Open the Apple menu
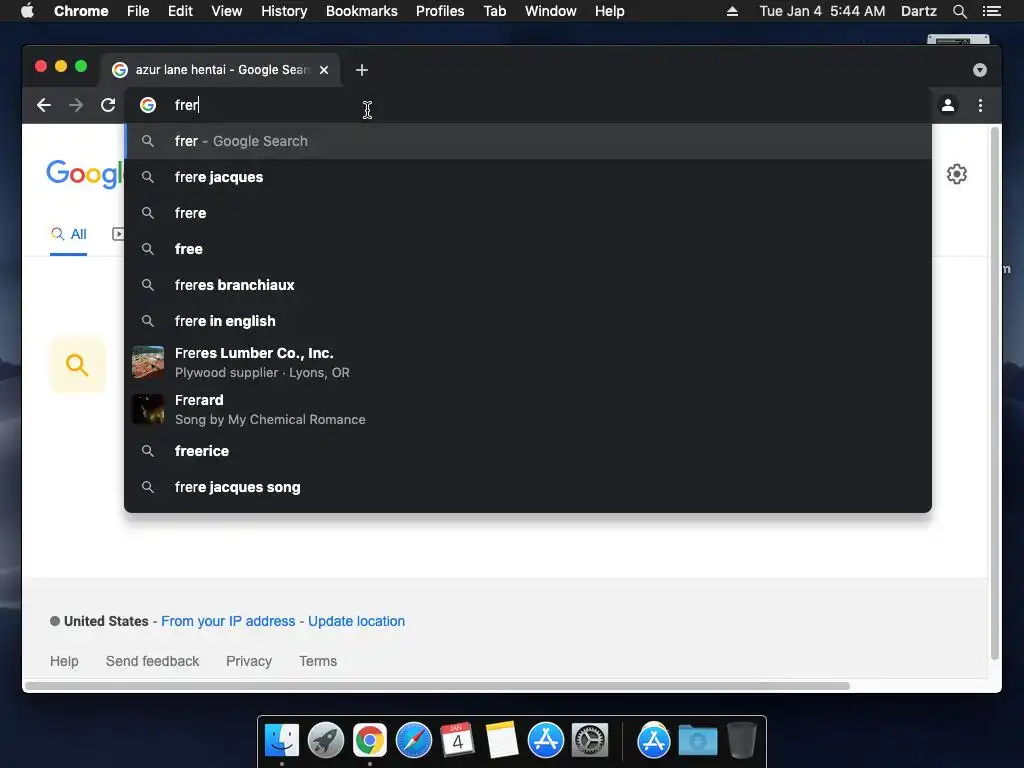Image resolution: width=1024 pixels, height=768 pixels. 27,11
